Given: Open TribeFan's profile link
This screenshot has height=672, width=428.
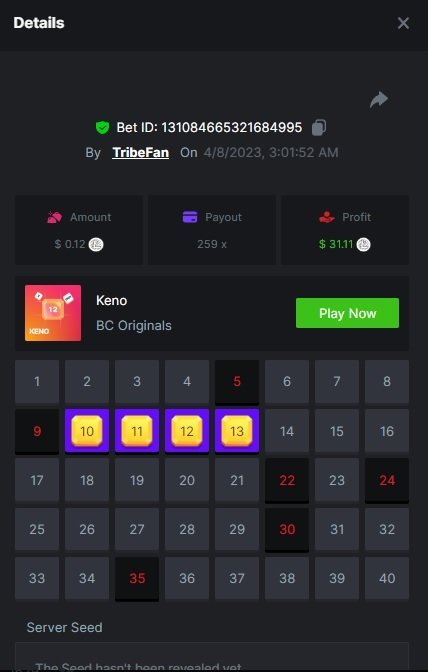Looking at the screenshot, I should point(141,153).
